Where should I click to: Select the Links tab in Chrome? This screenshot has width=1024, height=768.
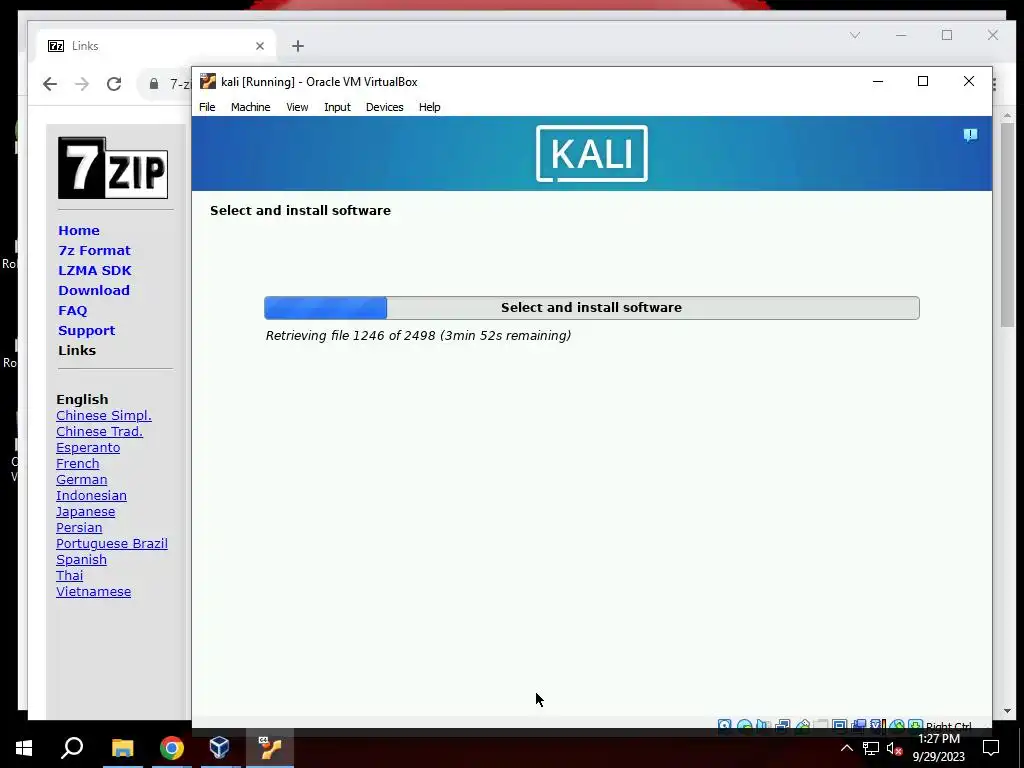click(x=155, y=46)
